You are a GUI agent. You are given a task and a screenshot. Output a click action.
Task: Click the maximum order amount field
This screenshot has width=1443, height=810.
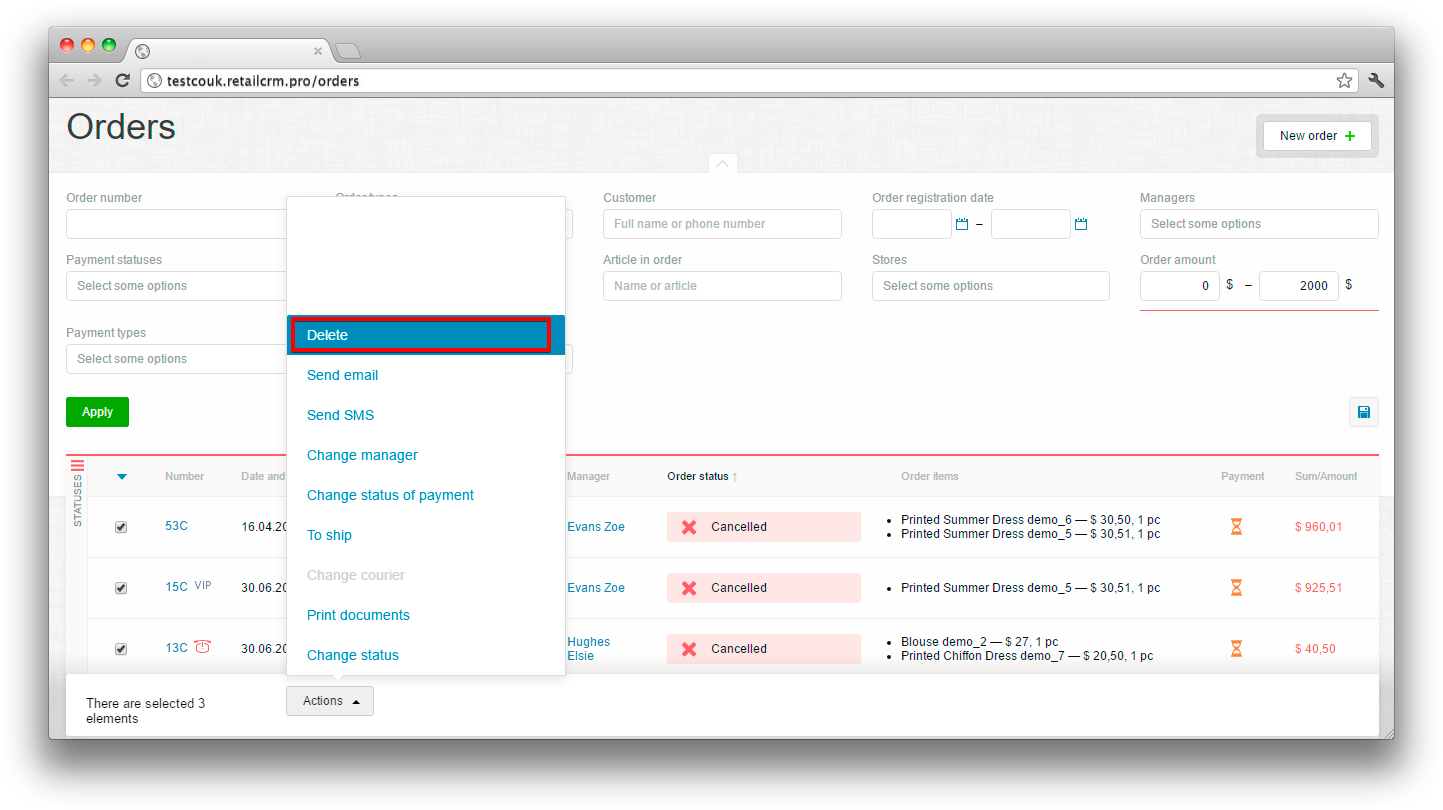[1299, 286]
